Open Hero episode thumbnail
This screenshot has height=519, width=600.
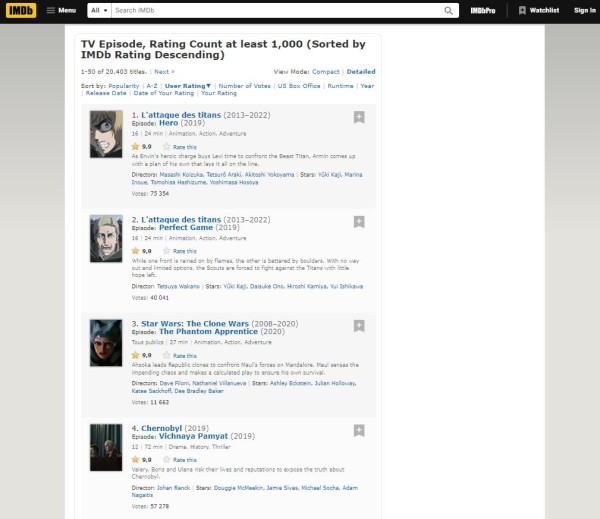click(x=106, y=134)
